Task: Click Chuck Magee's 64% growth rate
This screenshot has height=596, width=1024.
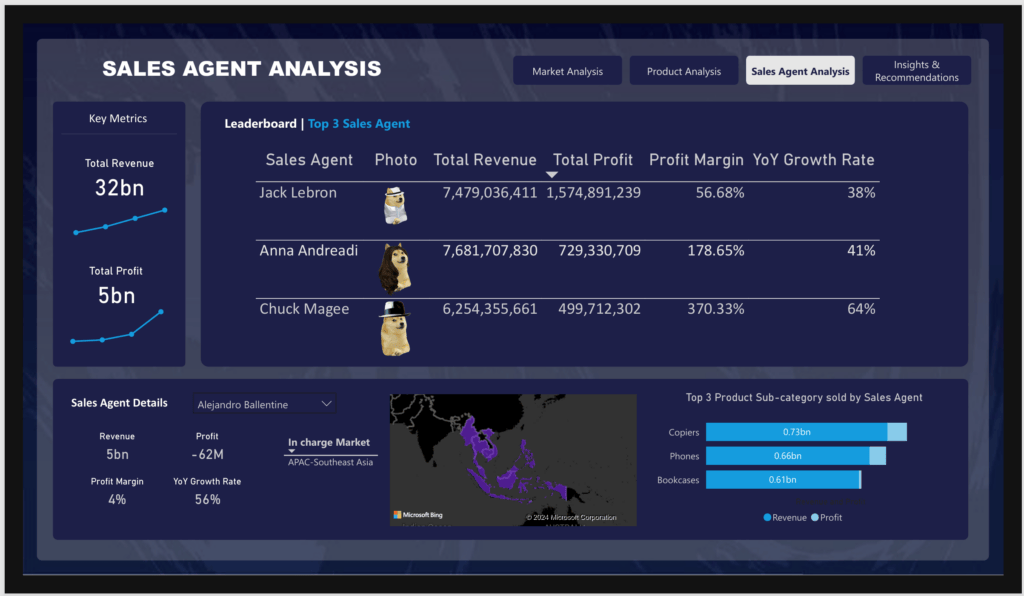Action: tap(861, 309)
